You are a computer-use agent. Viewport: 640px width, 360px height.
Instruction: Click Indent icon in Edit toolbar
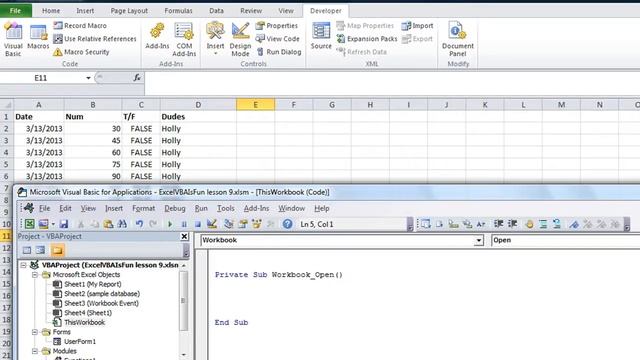pyautogui.click(x=498, y=224)
